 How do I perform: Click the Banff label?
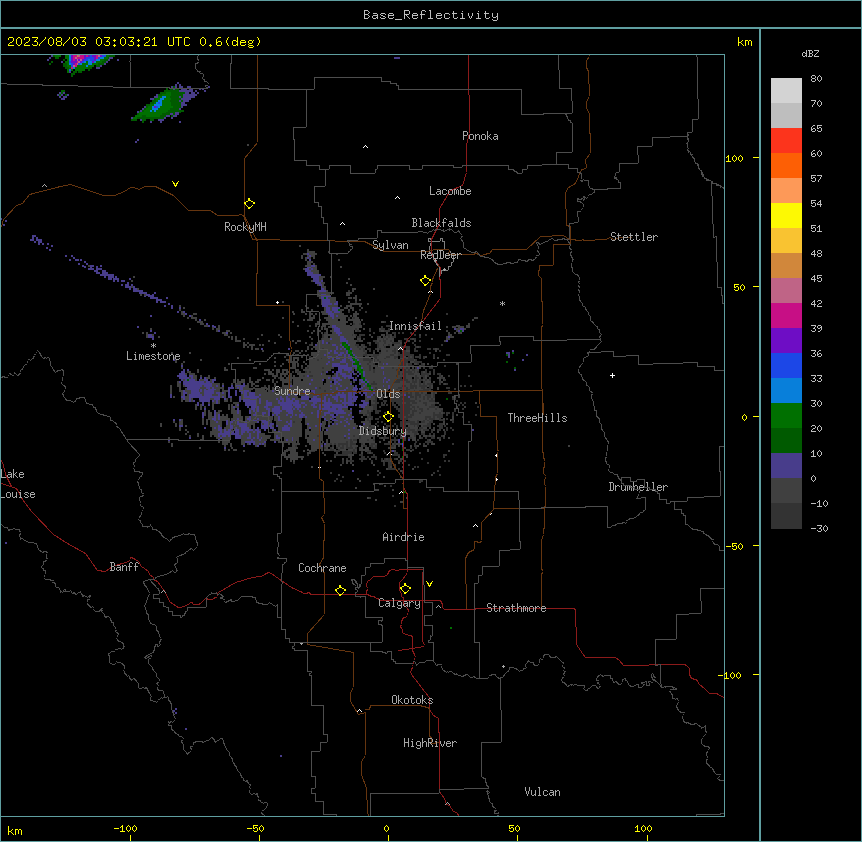(x=124, y=567)
